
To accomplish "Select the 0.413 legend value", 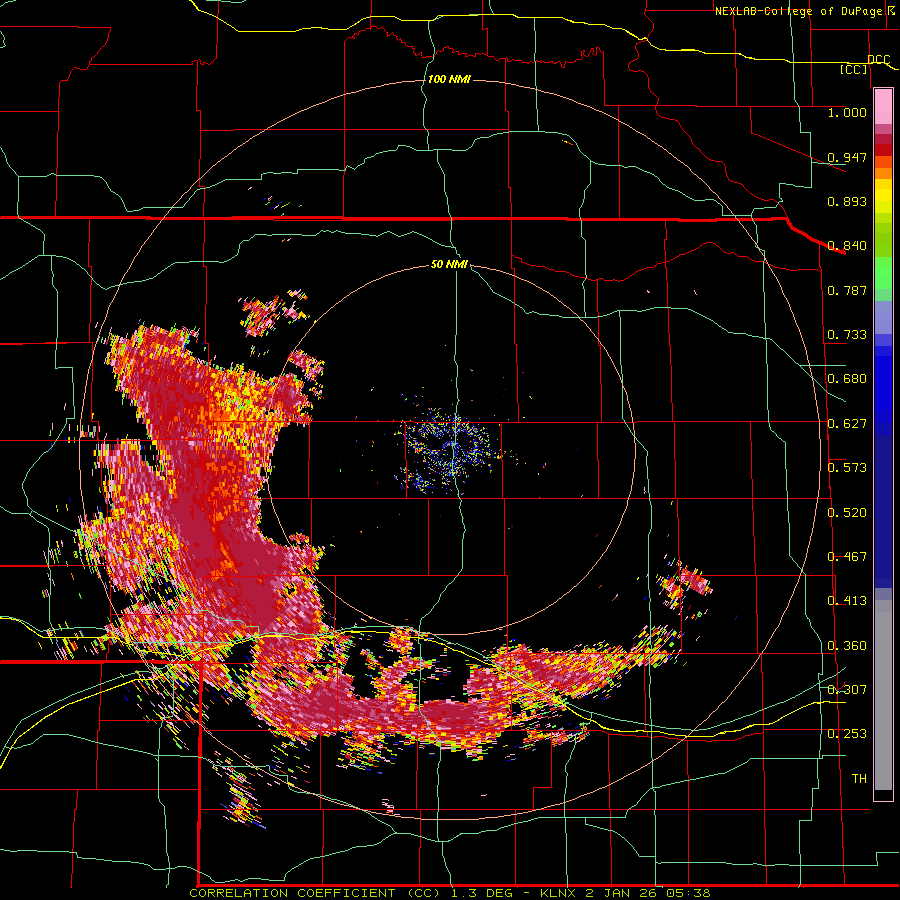I will 847,601.
